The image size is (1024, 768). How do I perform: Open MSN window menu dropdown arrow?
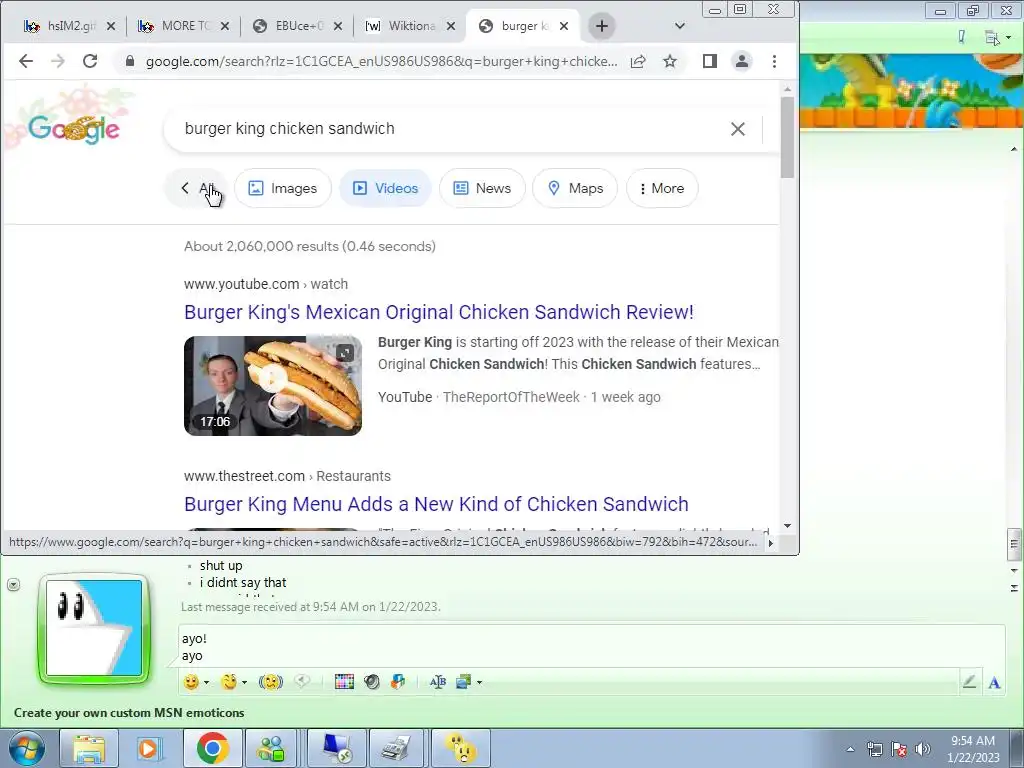click(1008, 38)
